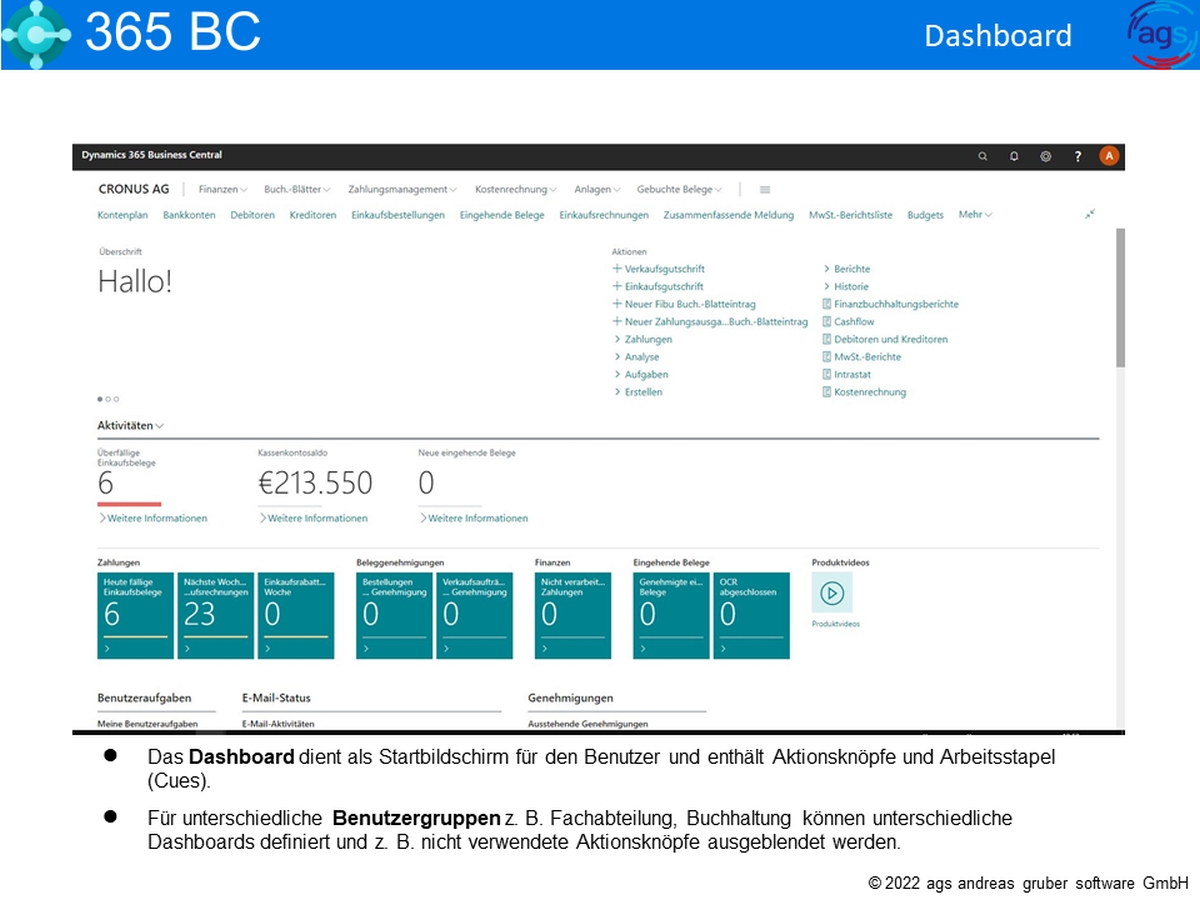The height and width of the screenshot is (900, 1200).
Task: Open the Finanzen dropdown menu
Action: click(223, 189)
